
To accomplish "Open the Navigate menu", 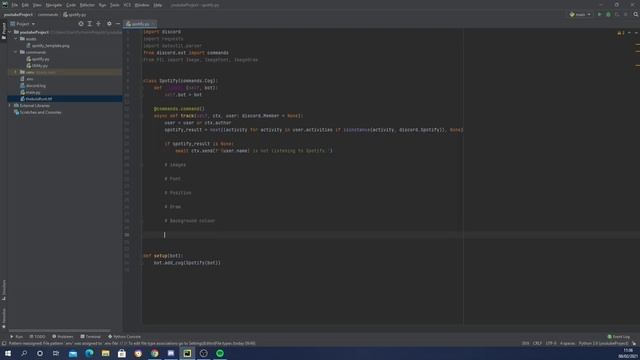I will coord(53,5).
